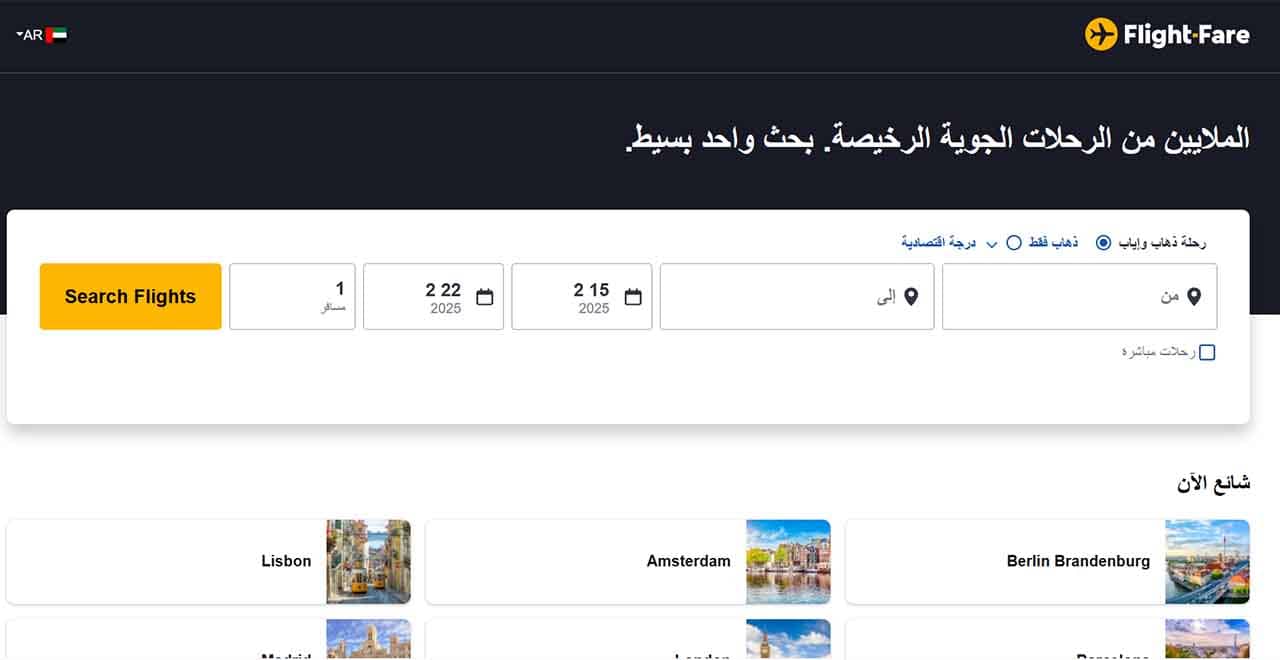The image size is (1280, 660).
Task: Open the AR language dropdown arrow
Action: click(19, 34)
